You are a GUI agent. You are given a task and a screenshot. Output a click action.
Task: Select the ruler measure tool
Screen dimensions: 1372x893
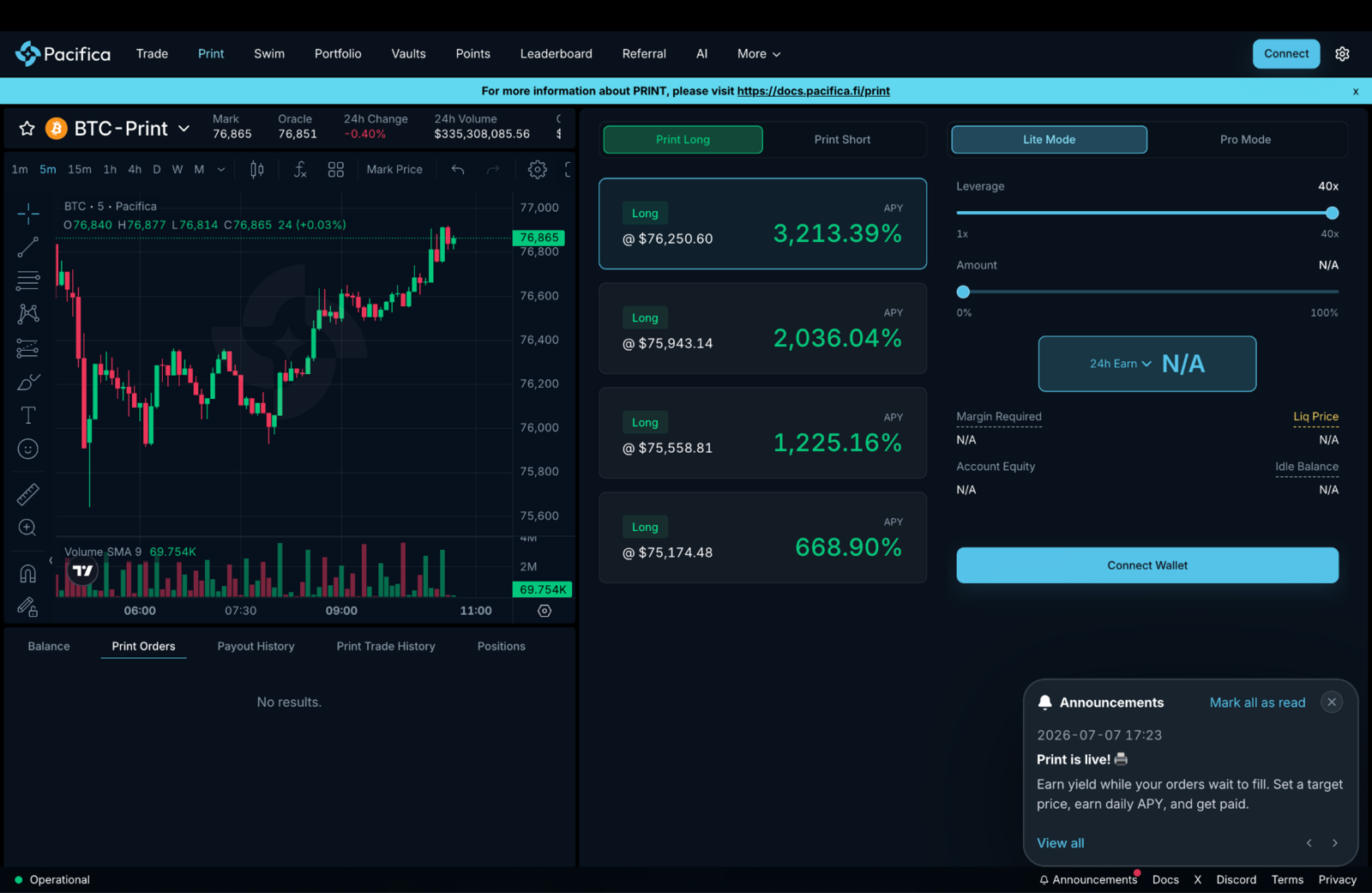coord(28,494)
